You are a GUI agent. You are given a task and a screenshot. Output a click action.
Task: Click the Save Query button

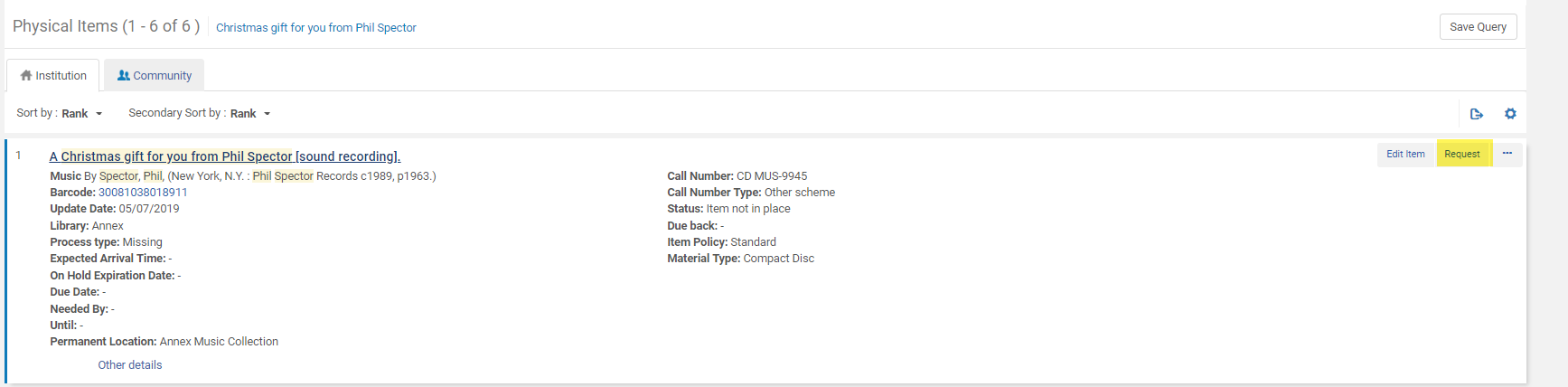(1478, 27)
